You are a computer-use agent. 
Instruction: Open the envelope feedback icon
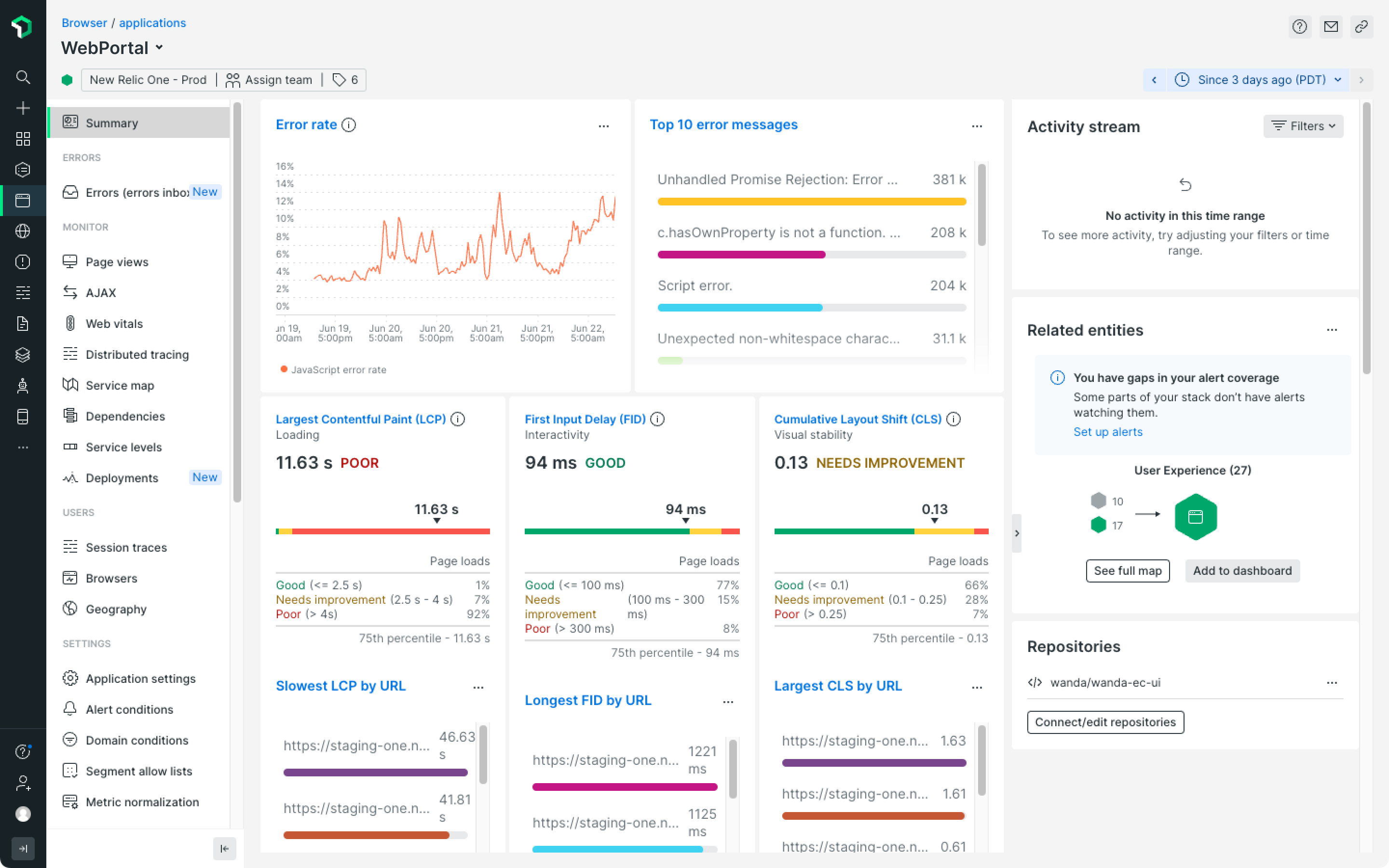point(1331,27)
